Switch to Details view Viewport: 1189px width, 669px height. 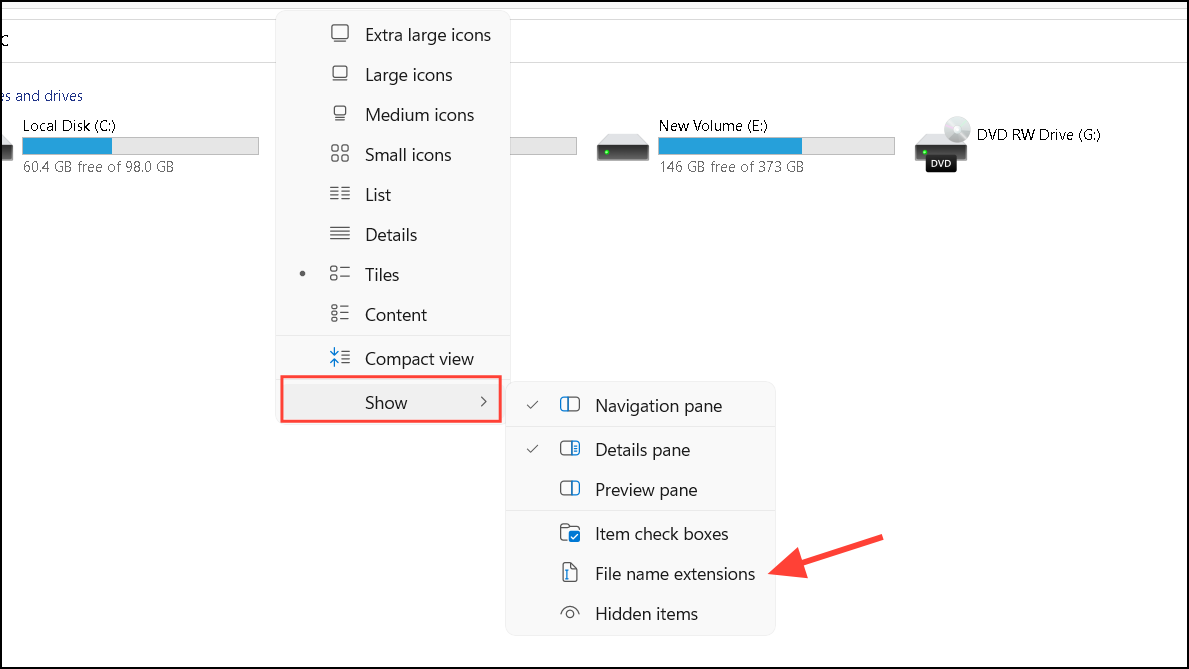(390, 234)
